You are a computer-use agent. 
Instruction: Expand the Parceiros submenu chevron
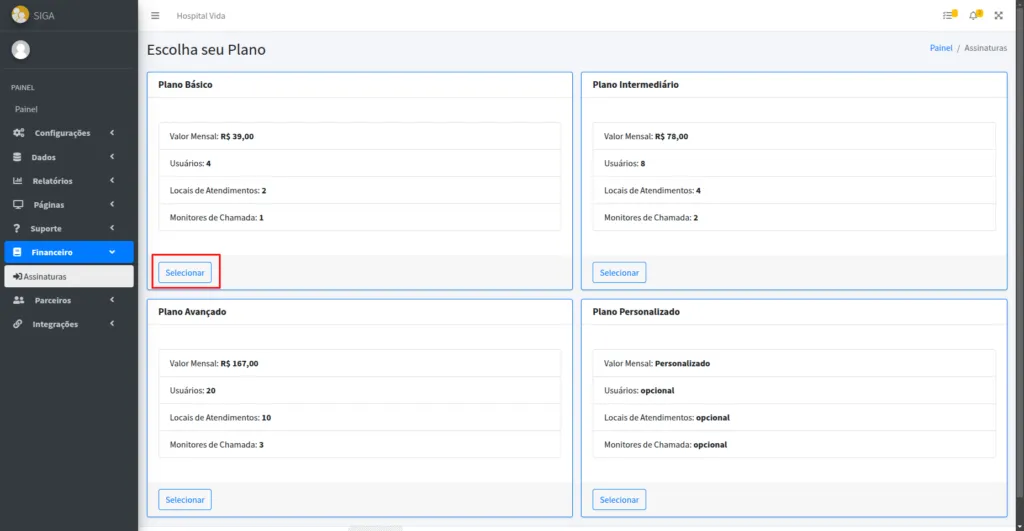pos(112,300)
